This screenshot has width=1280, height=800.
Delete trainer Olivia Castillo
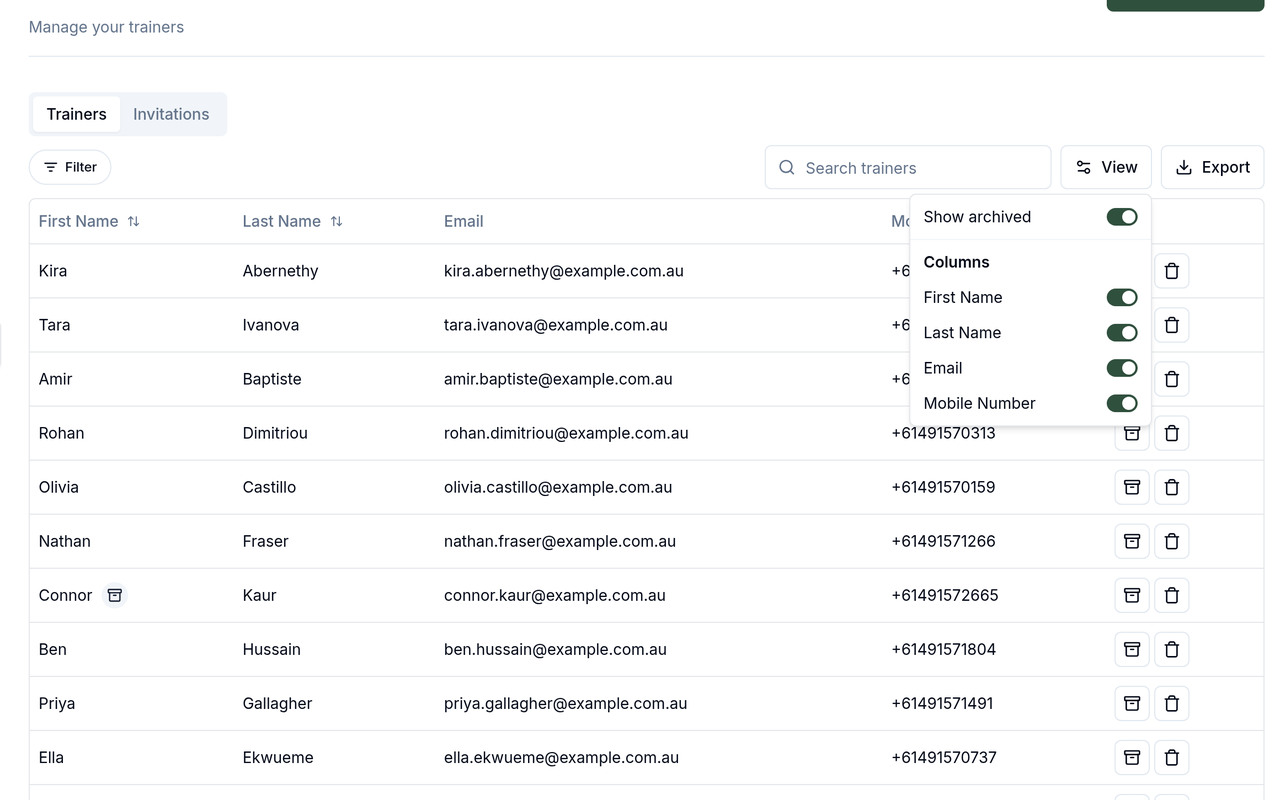click(1172, 487)
